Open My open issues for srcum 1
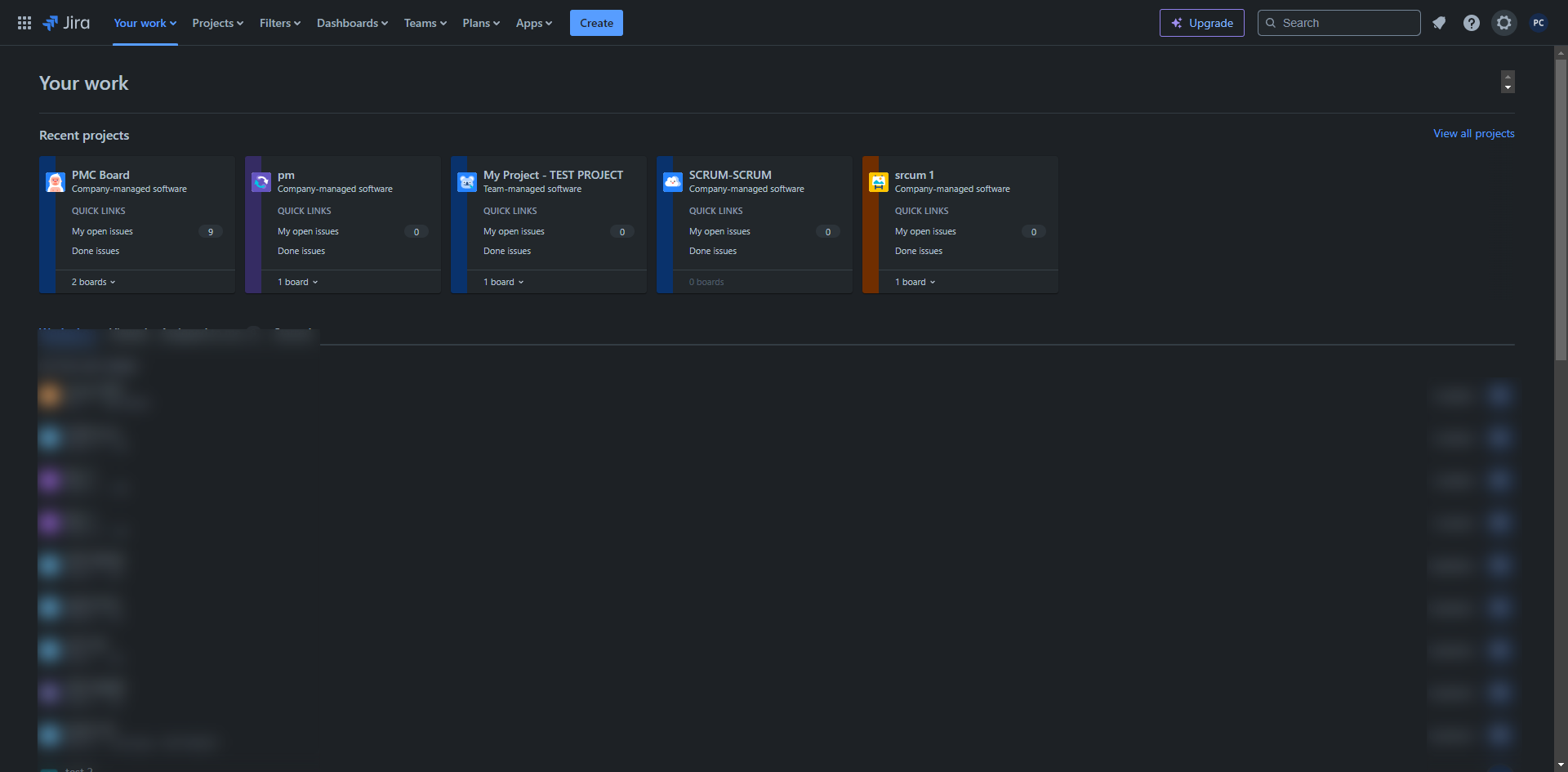Screen dimensions: 1568x772 point(925,232)
